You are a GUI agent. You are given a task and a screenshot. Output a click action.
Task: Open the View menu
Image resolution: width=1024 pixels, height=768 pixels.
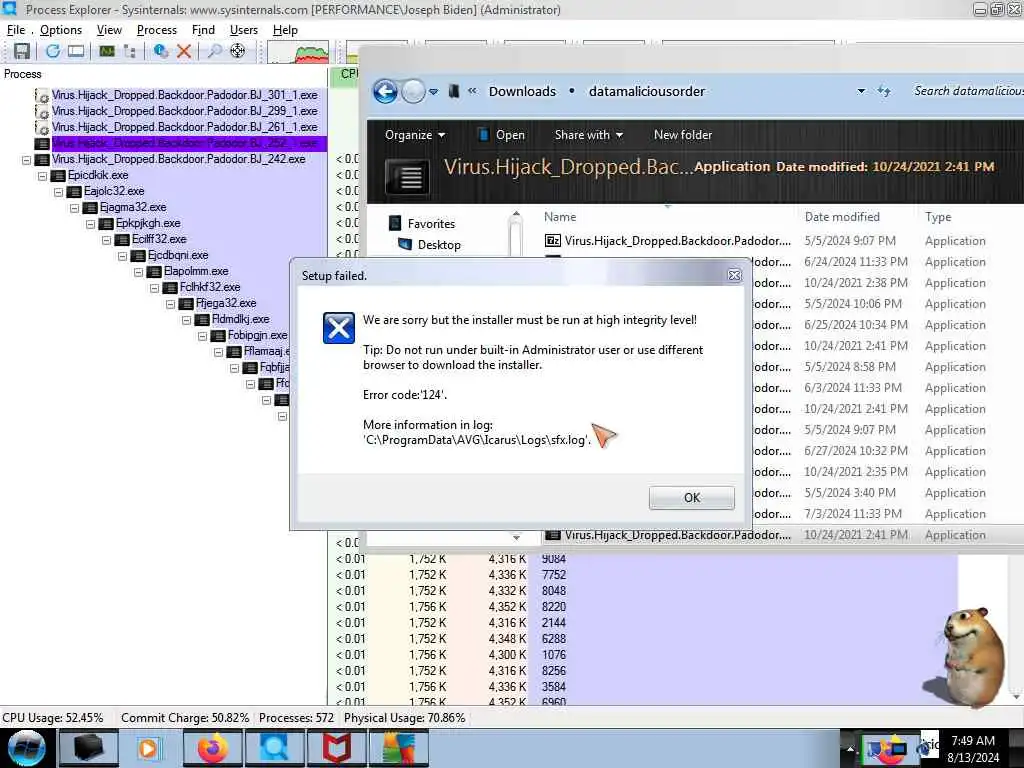(109, 30)
